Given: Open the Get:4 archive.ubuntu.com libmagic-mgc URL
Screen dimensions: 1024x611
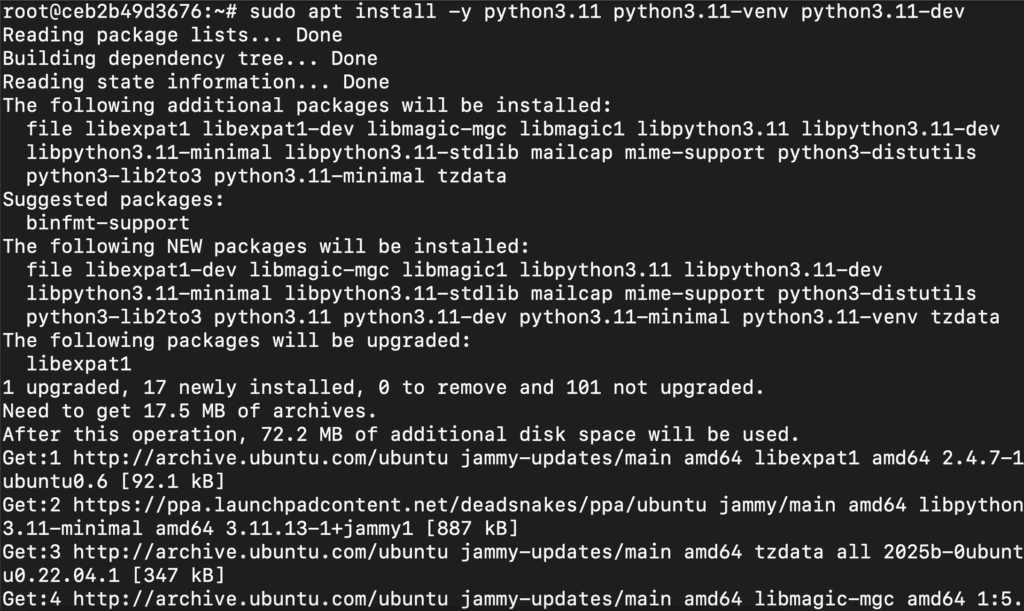Looking at the screenshot, I should 261,599.
